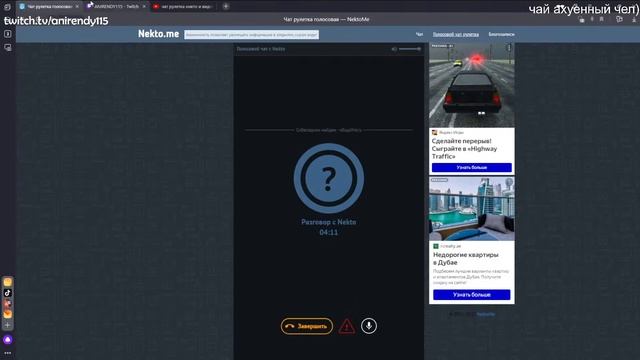
Task: Click the Сделайте перерыв Highway Traffic headline
Action: (464, 149)
